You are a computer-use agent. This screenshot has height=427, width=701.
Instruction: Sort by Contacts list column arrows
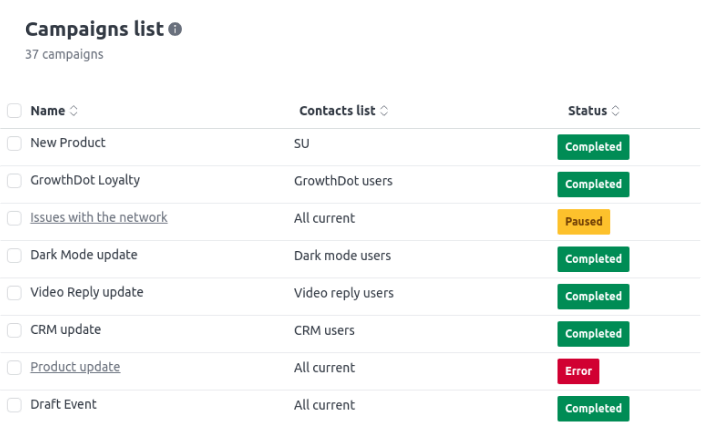click(384, 111)
